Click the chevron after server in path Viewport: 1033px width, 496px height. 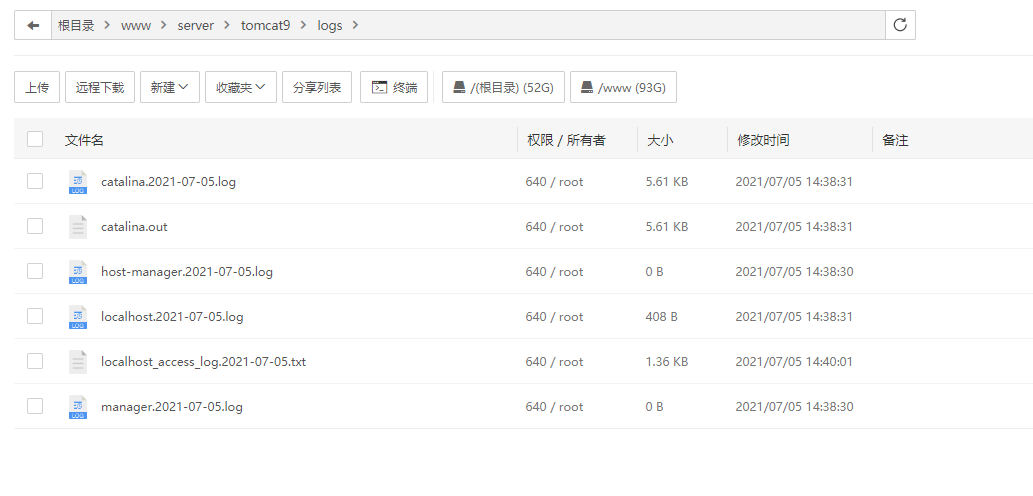227,26
